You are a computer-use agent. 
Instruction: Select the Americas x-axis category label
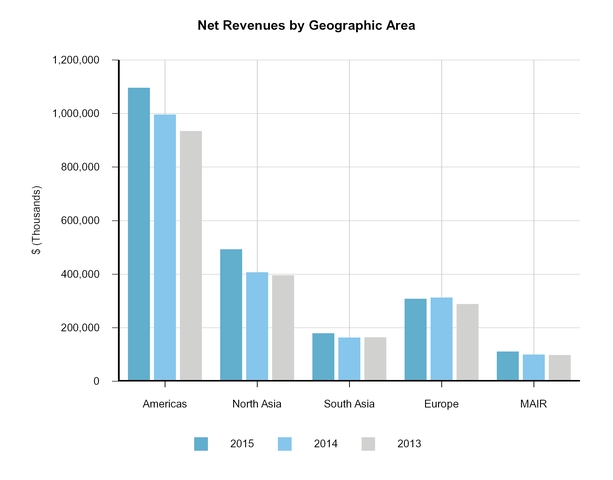(x=165, y=404)
